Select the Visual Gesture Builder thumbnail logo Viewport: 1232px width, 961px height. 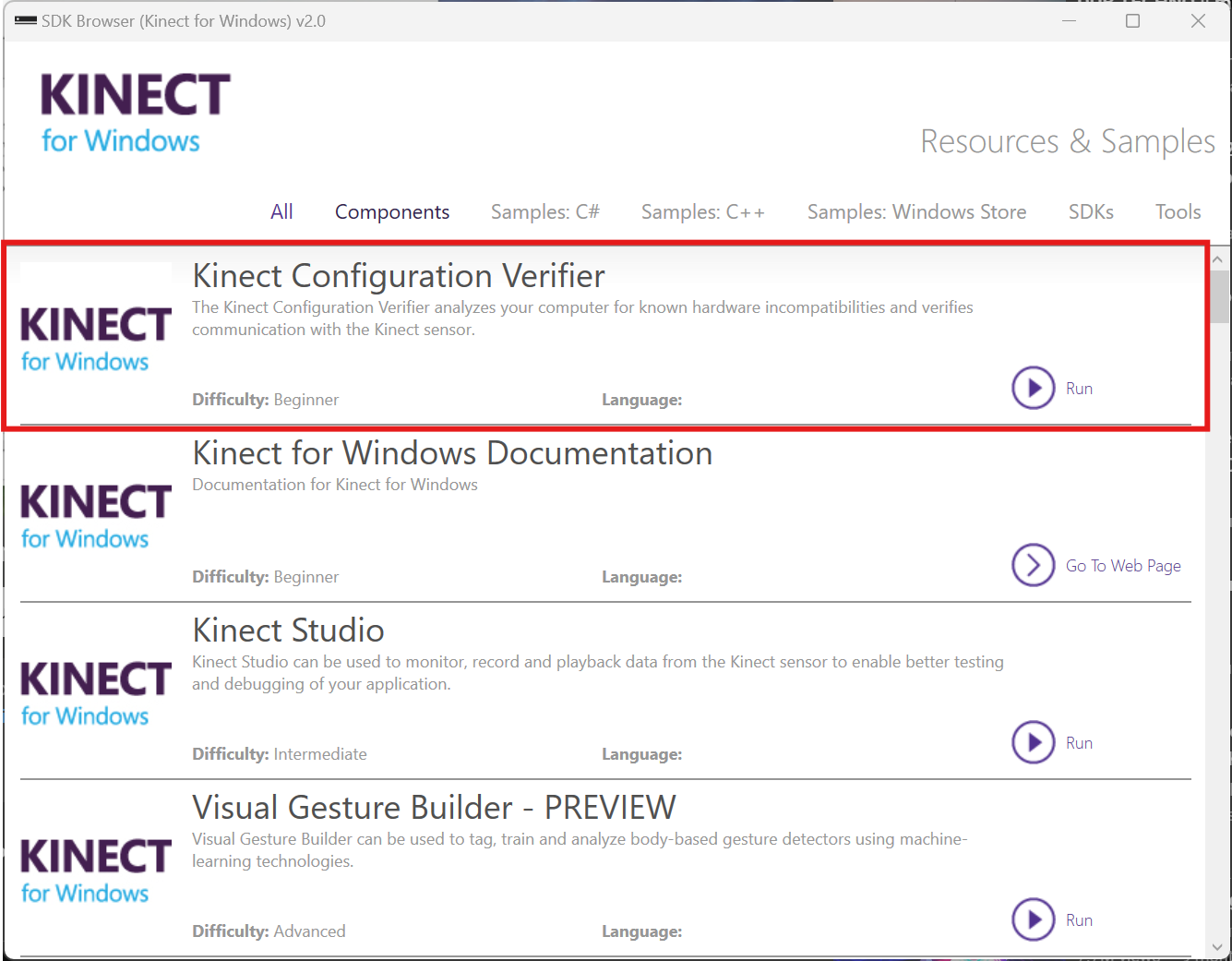tap(96, 871)
